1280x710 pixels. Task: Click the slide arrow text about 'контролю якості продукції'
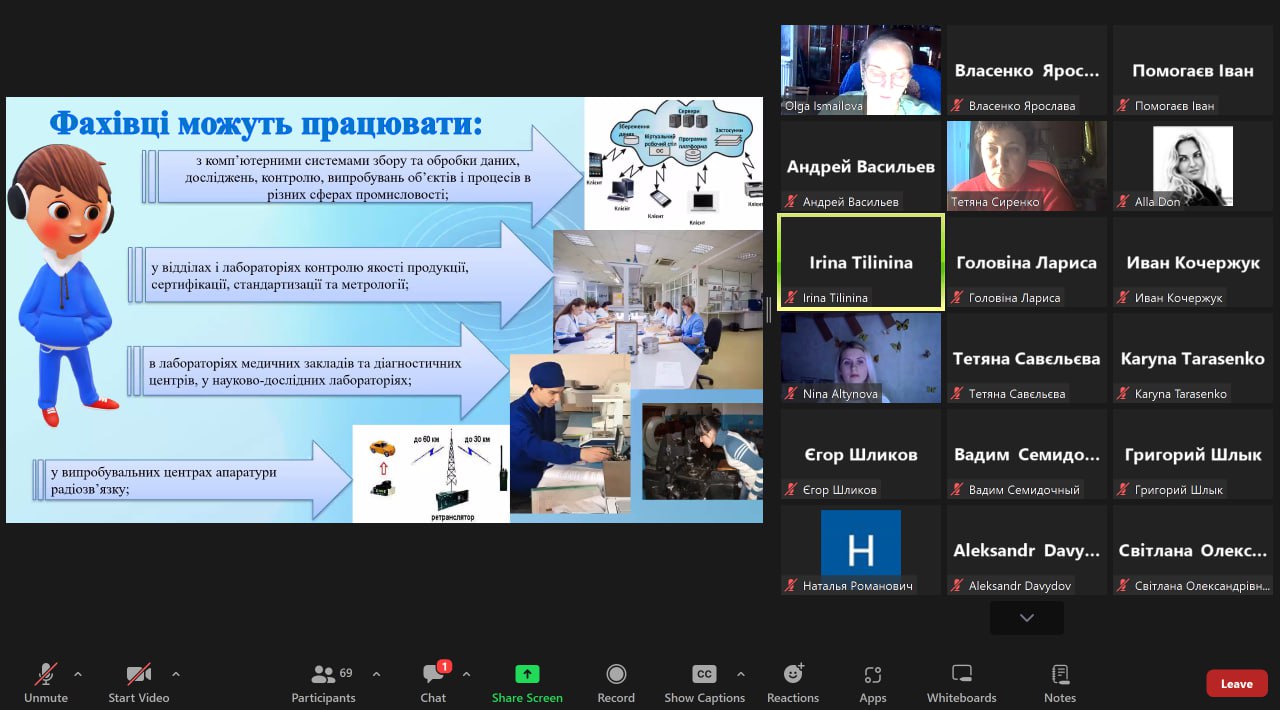click(x=309, y=276)
